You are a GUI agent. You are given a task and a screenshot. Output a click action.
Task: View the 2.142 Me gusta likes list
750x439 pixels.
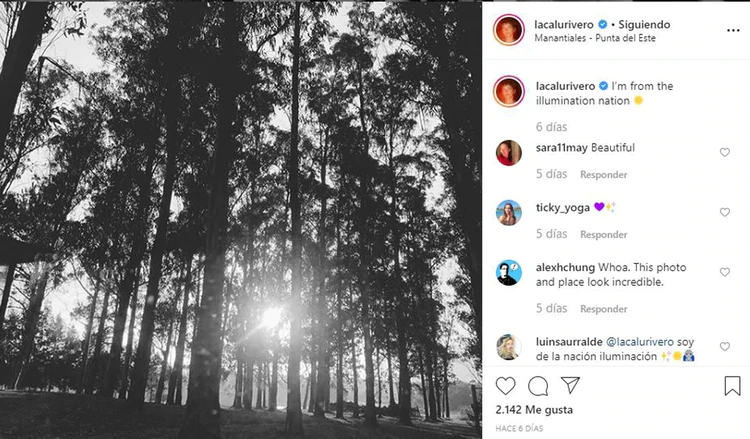point(534,410)
